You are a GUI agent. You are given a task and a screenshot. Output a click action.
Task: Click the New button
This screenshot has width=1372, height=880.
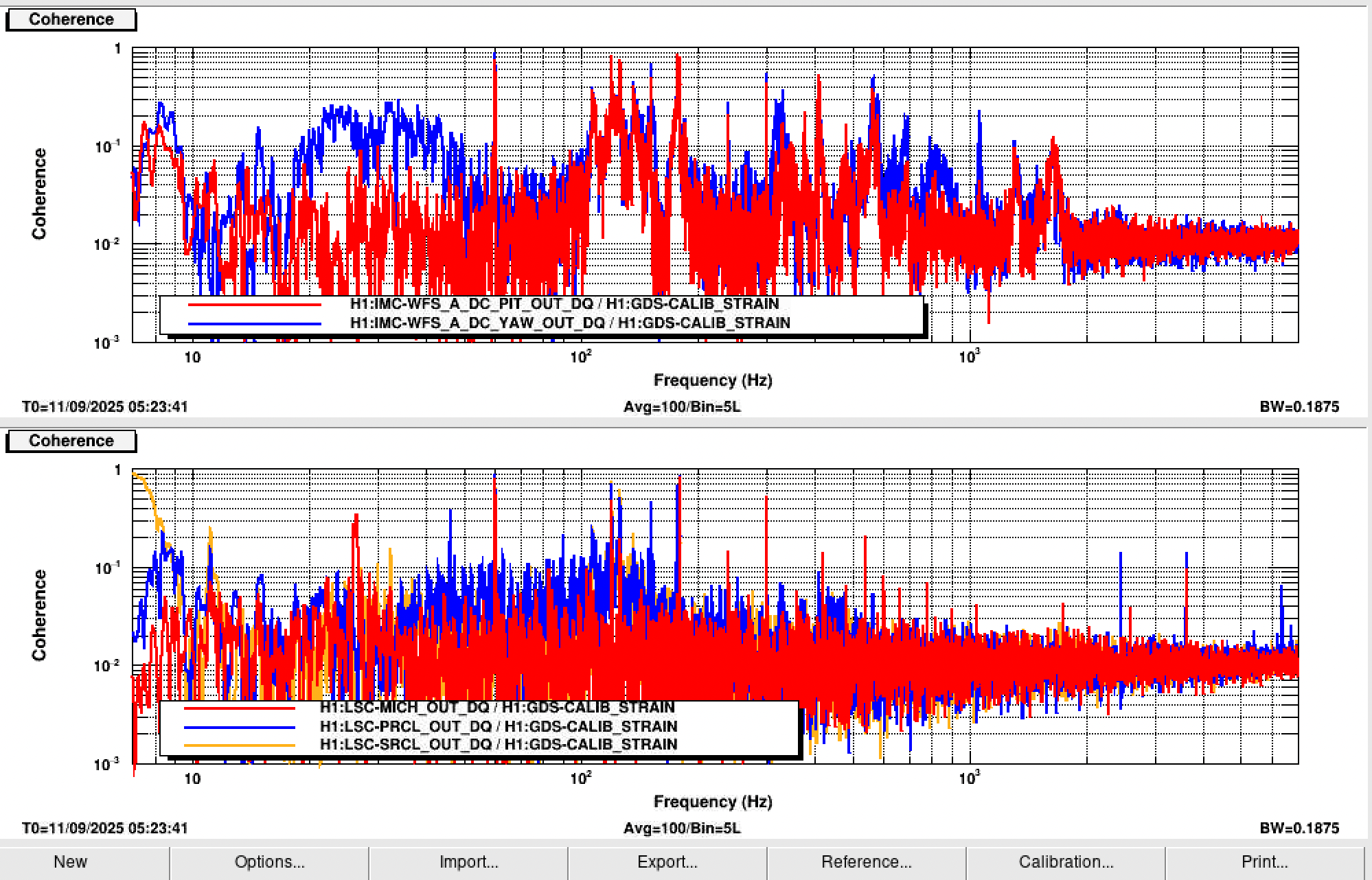(x=70, y=862)
